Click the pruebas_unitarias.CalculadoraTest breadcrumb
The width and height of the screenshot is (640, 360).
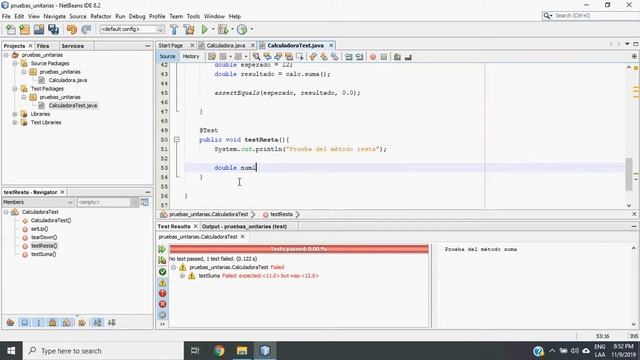coord(209,214)
